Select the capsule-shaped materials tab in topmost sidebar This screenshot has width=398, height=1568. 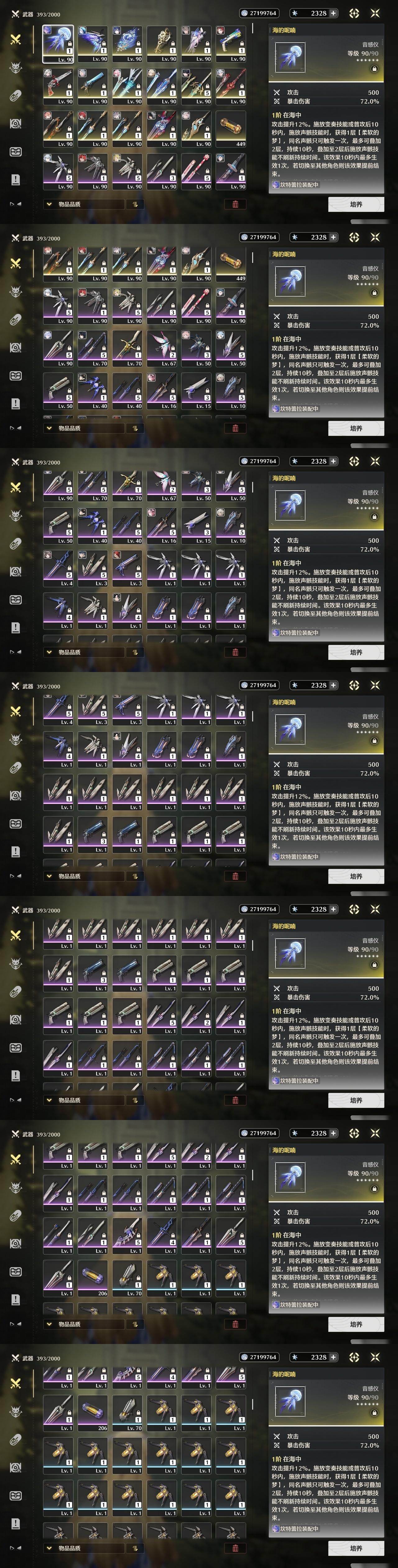pos(16,96)
